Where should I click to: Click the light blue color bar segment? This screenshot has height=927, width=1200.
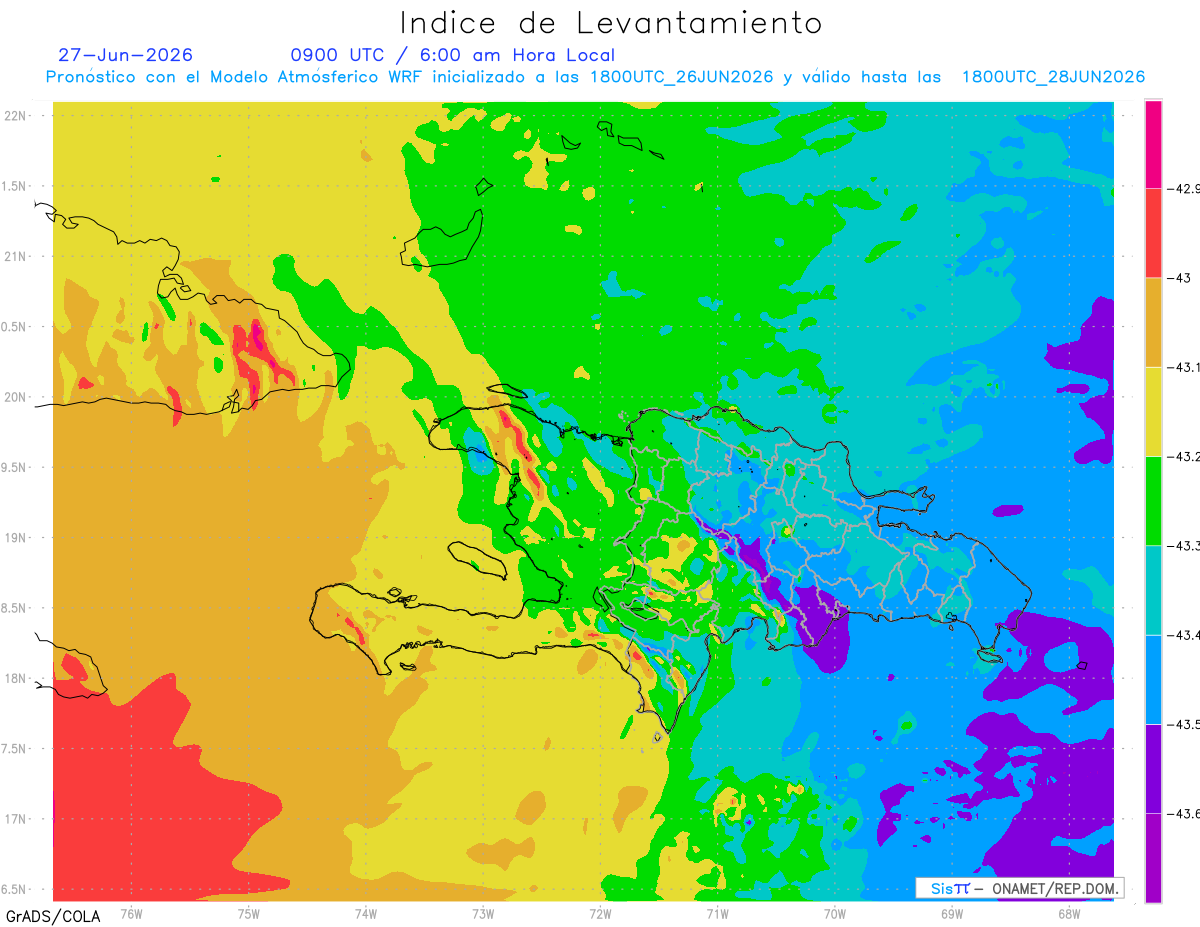[1153, 679]
